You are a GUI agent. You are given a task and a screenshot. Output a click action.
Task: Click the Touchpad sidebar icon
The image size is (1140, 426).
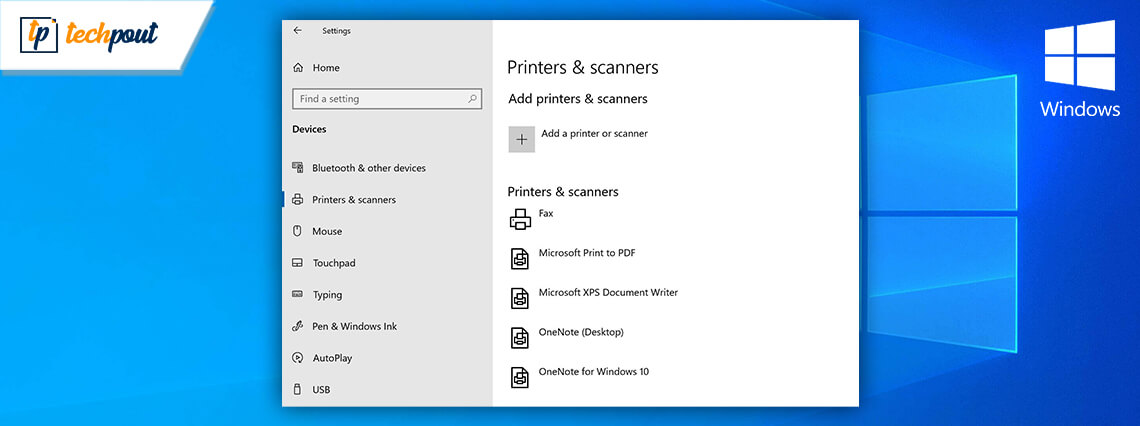coord(297,263)
